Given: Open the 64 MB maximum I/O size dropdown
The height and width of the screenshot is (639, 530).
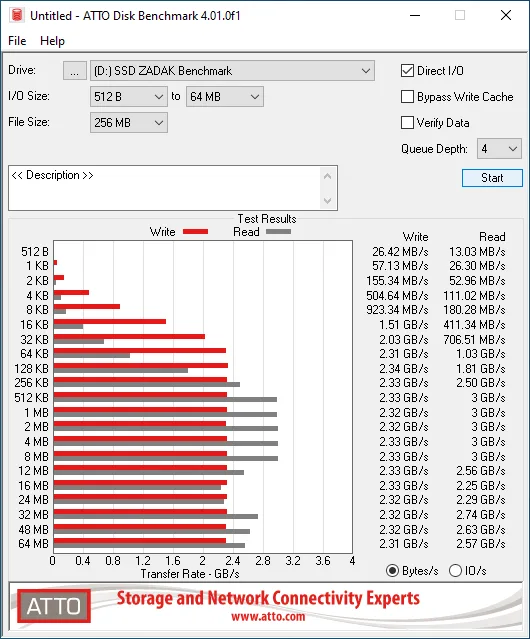Looking at the screenshot, I should click(225, 97).
